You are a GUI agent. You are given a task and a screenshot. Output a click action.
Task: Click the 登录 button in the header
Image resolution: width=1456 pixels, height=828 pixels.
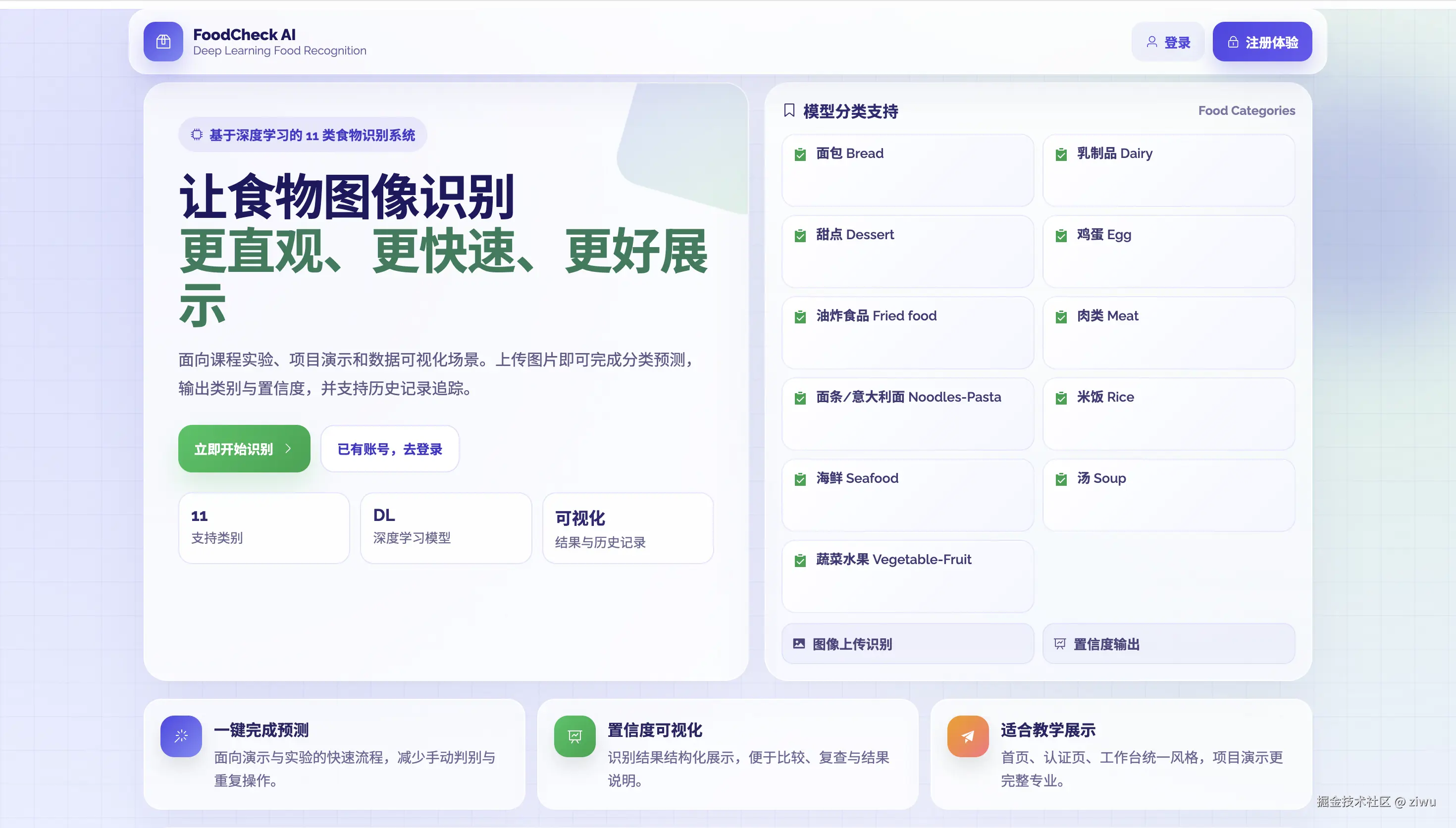click(1168, 42)
